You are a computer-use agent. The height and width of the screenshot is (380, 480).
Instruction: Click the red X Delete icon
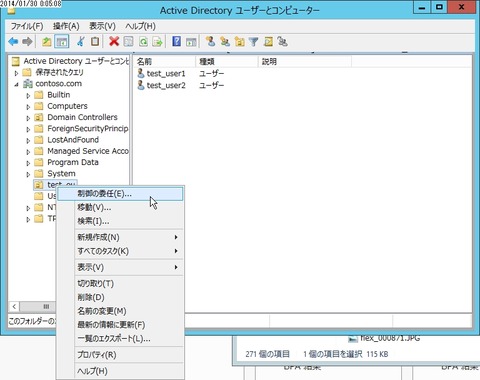114,42
